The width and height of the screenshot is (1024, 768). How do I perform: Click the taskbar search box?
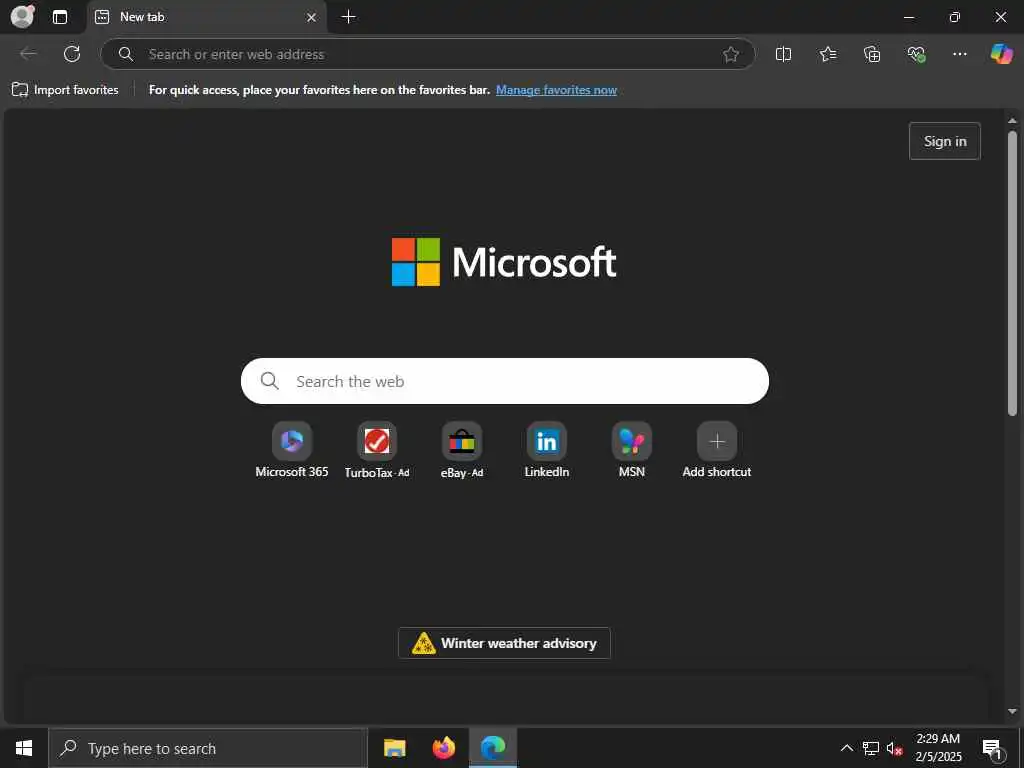208,748
